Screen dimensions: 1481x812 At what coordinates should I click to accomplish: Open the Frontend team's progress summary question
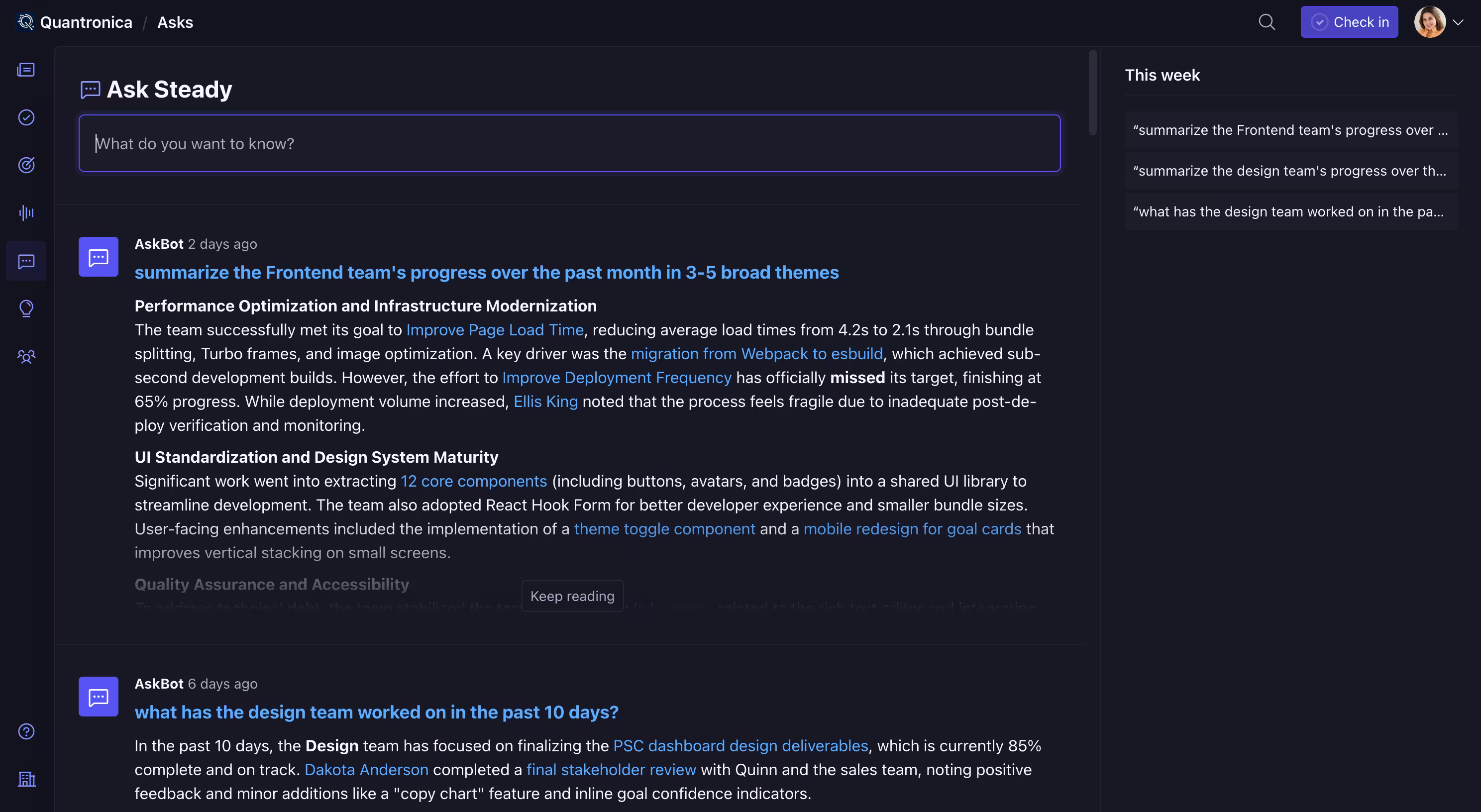coord(486,272)
